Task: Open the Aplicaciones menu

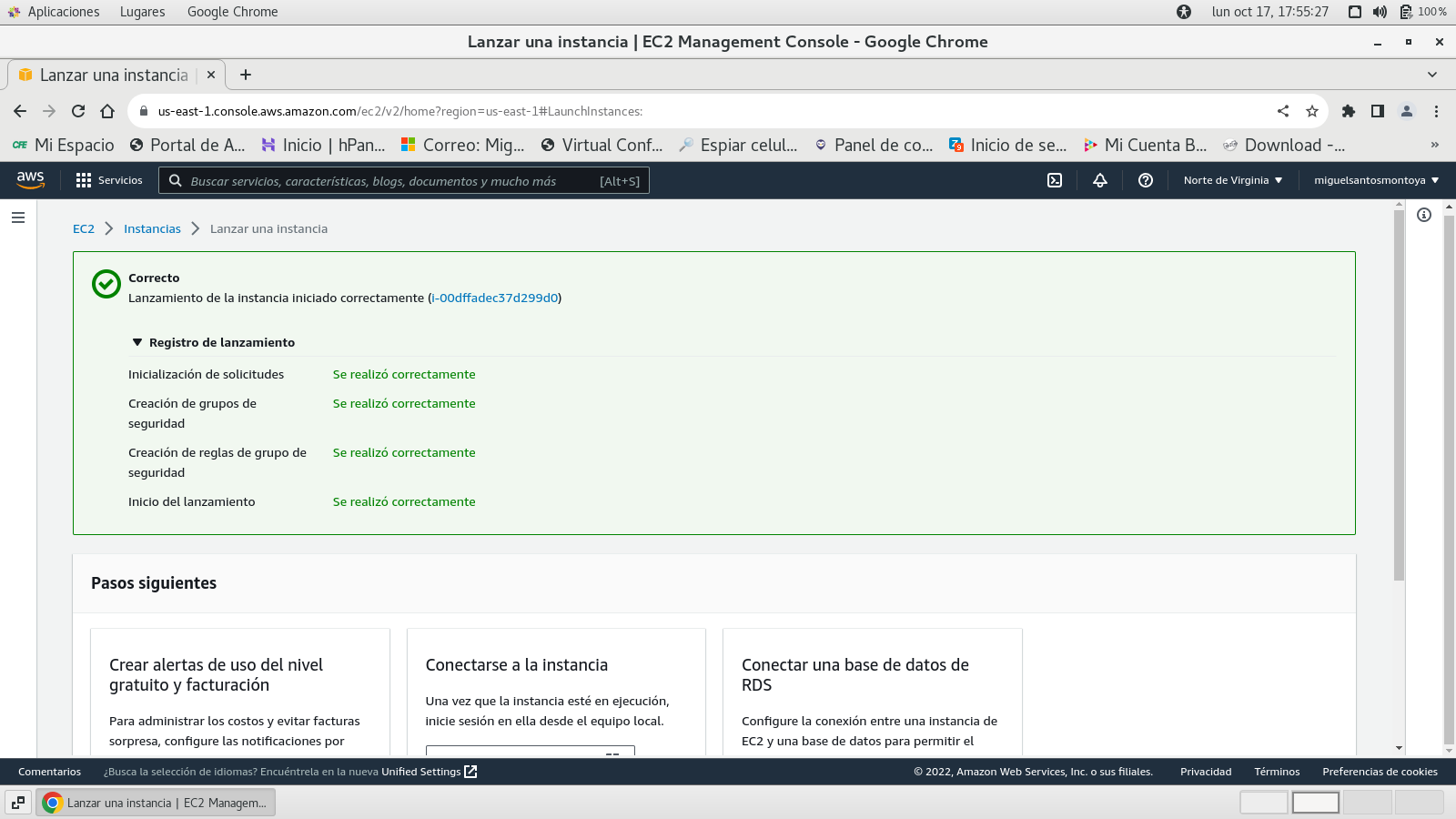Action: [63, 12]
